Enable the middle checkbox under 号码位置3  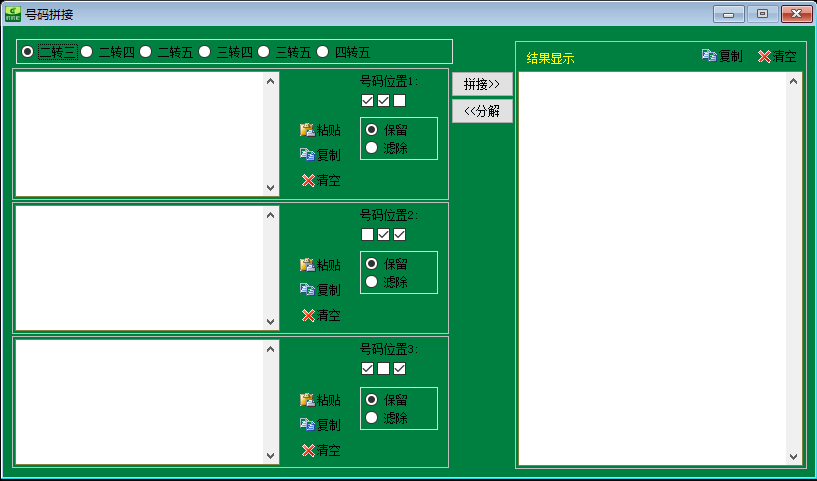point(384,369)
